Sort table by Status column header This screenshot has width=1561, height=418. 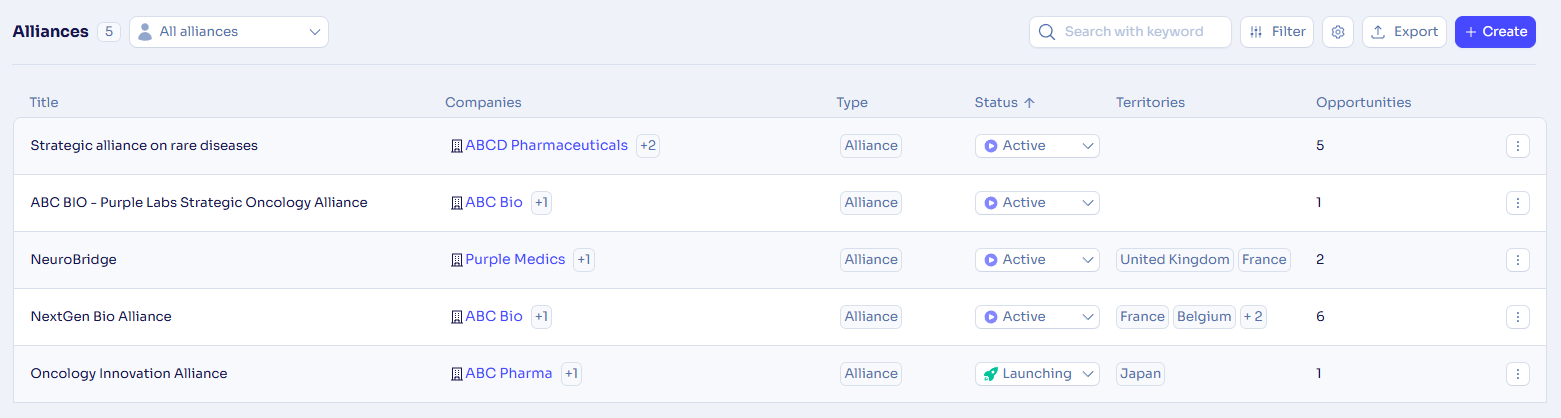pyautogui.click(x=1004, y=102)
